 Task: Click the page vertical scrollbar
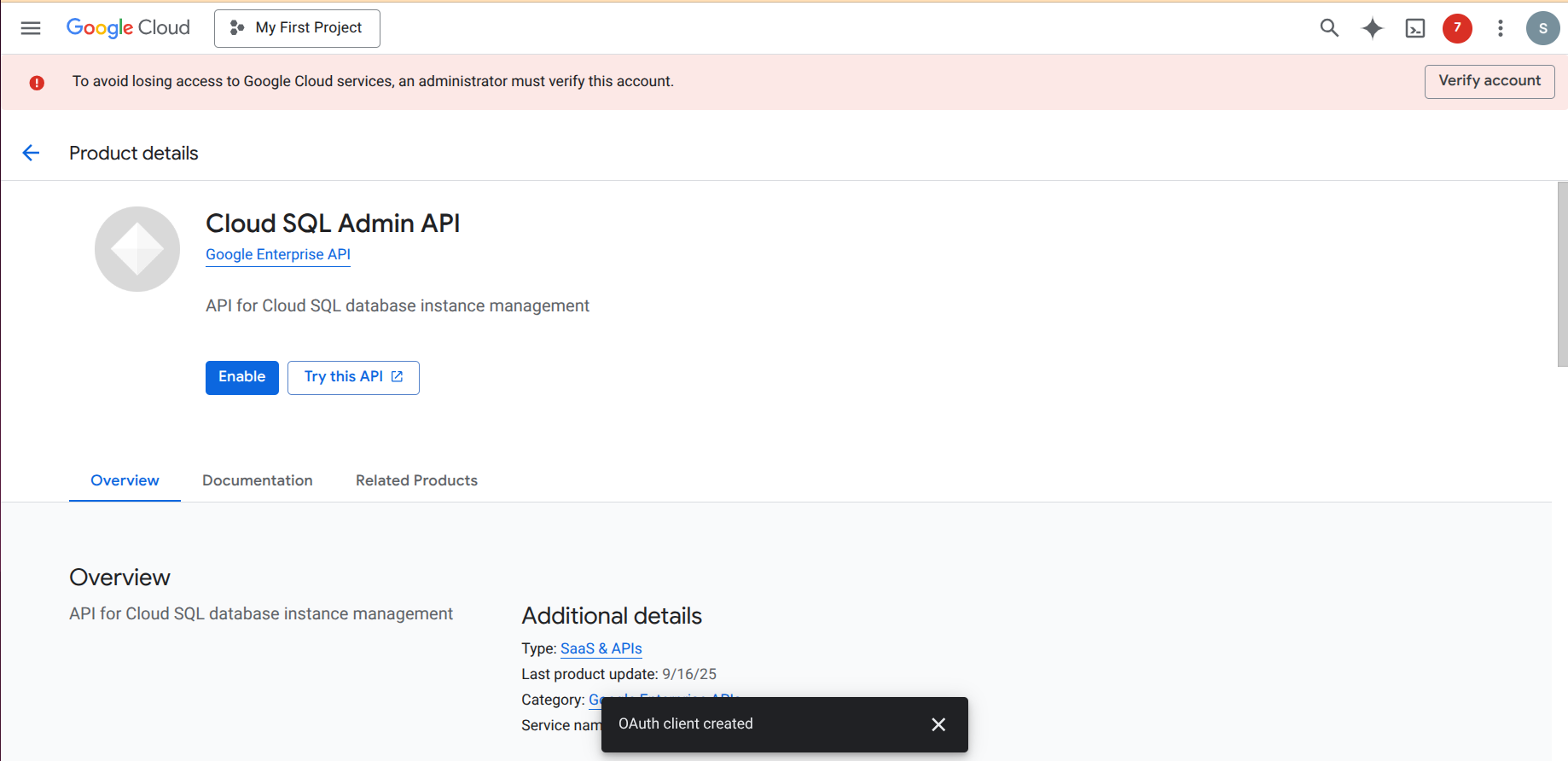pos(1562,274)
